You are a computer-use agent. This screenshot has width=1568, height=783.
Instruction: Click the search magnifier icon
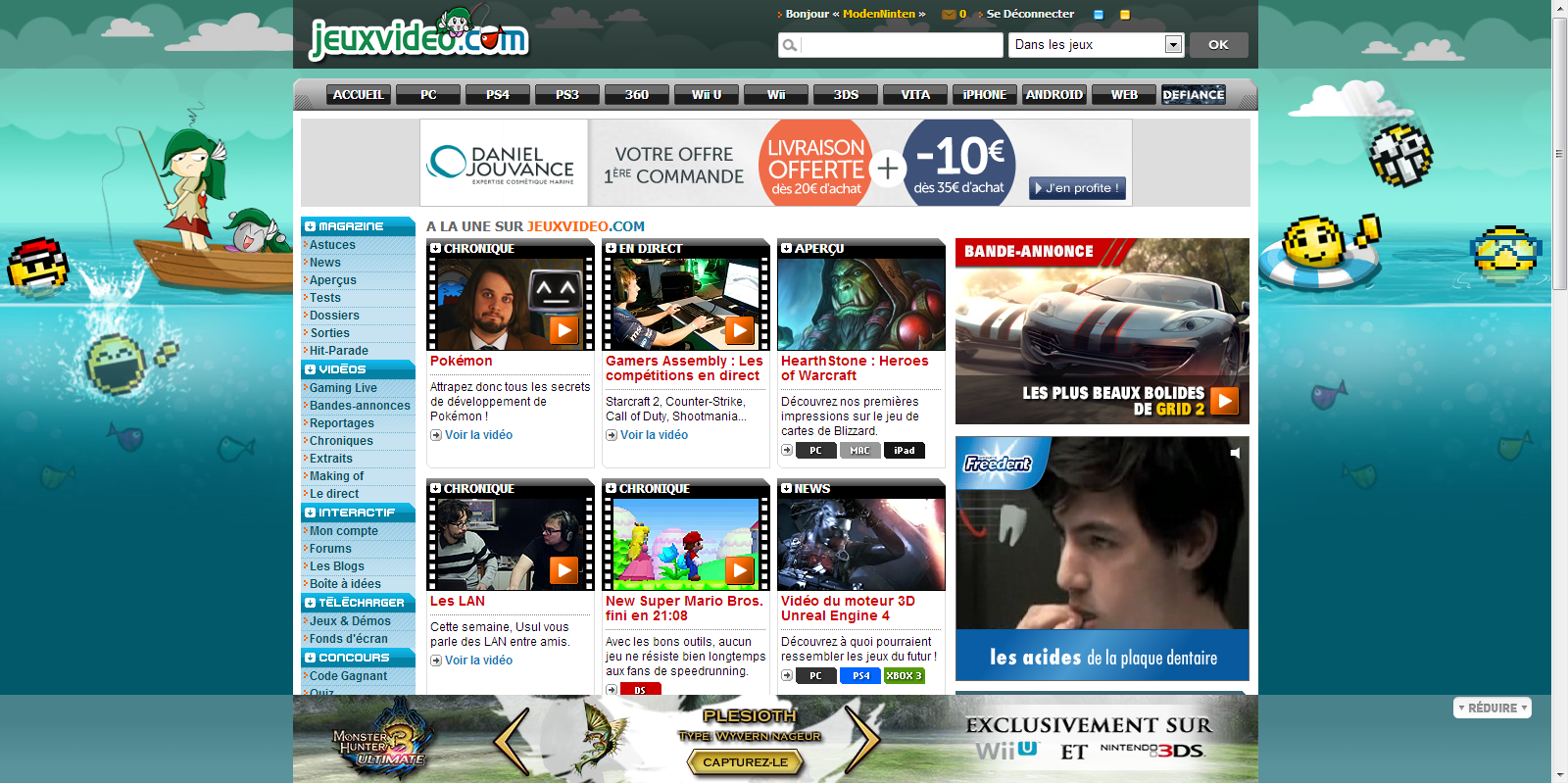tap(789, 45)
